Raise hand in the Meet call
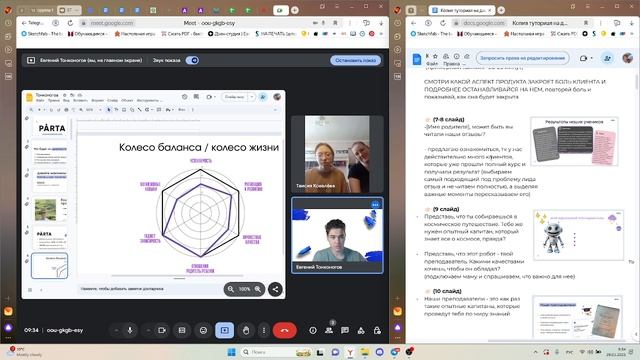This screenshot has width=640, height=360. pyautogui.click(x=246, y=330)
